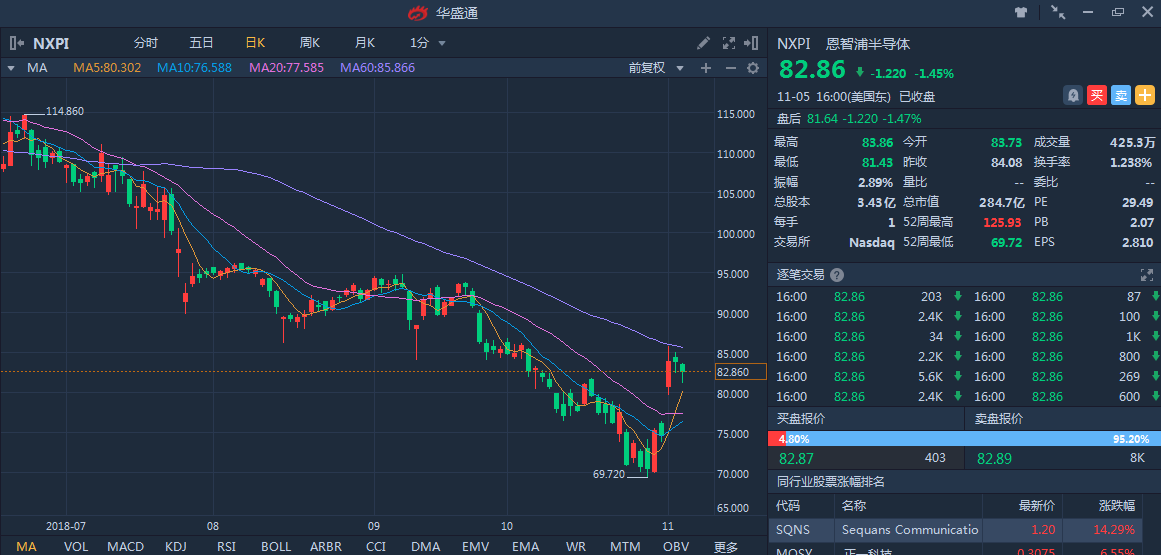
Task: Sort by 代码 column header
Action: [x=787, y=506]
